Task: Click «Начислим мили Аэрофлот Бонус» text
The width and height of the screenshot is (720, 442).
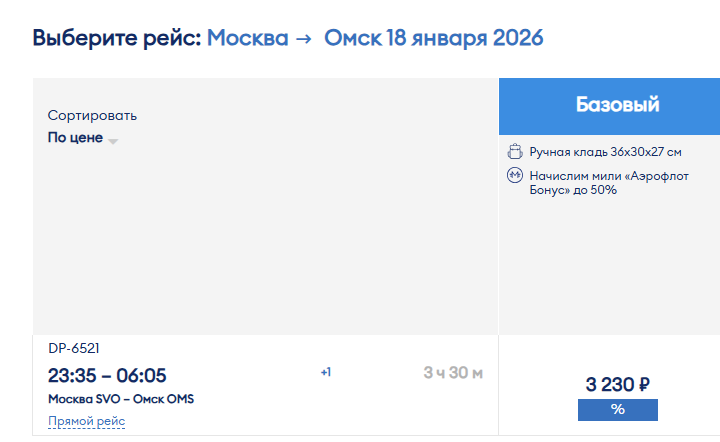Action: click(609, 183)
